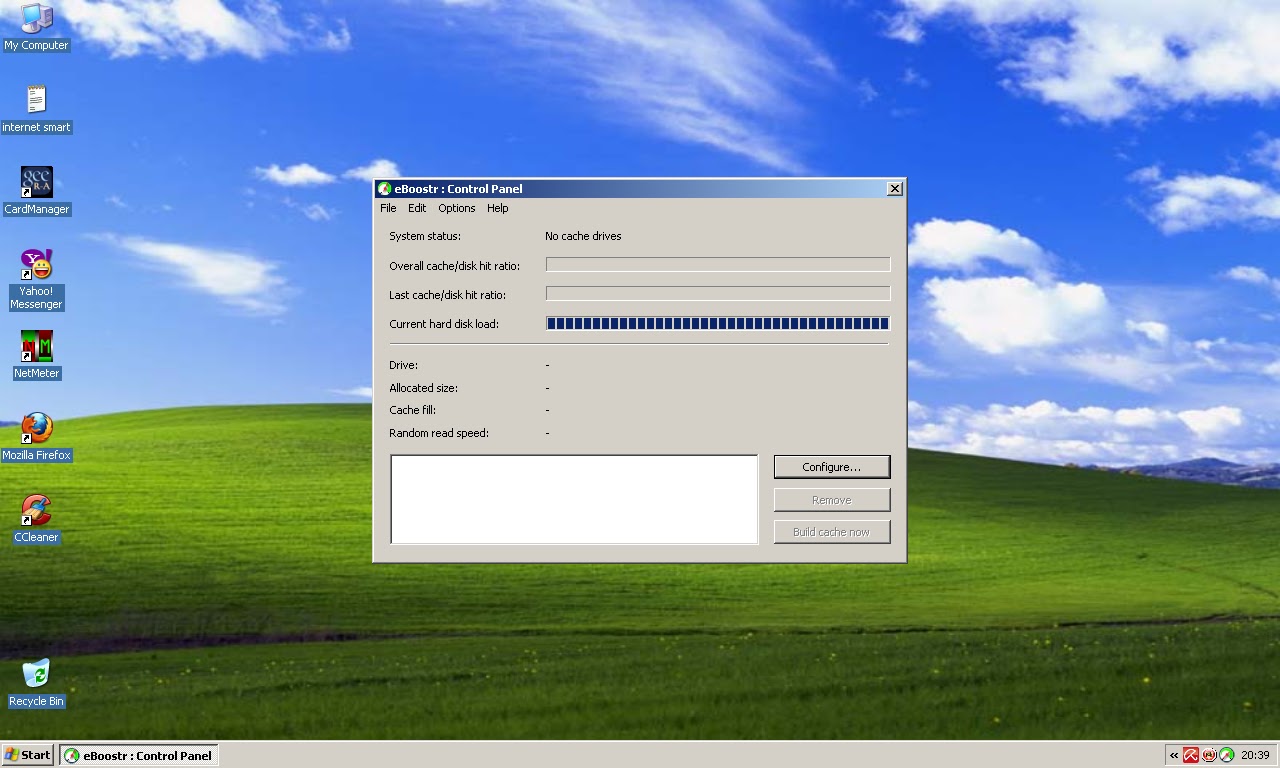Click the eBoostr green gauge tray icon
This screenshot has width=1280, height=768.
coord(1227,755)
